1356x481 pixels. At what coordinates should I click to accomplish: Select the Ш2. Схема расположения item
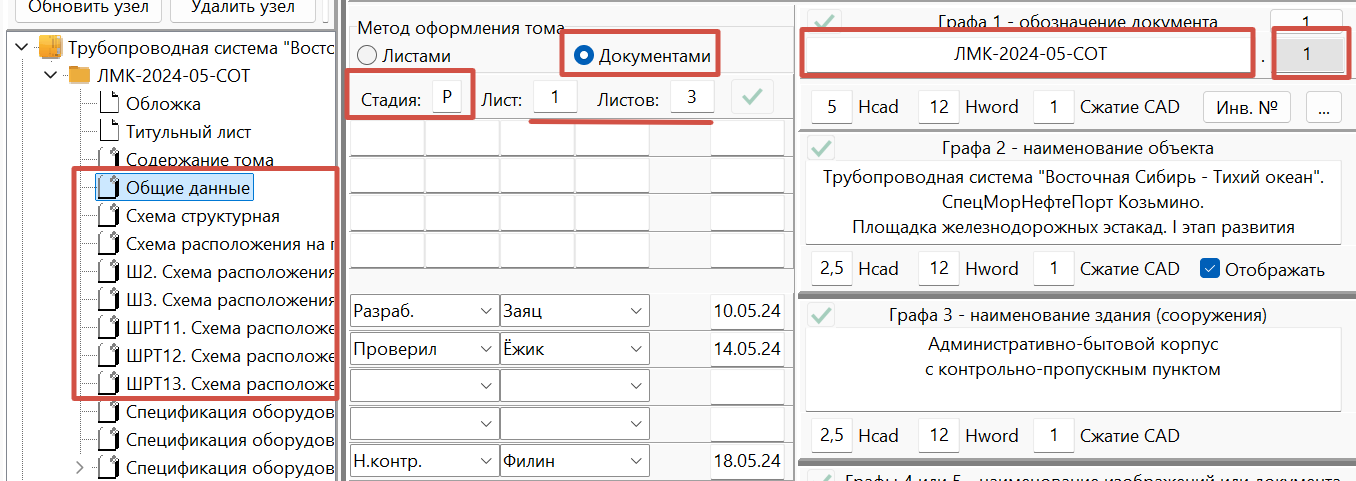(230, 272)
